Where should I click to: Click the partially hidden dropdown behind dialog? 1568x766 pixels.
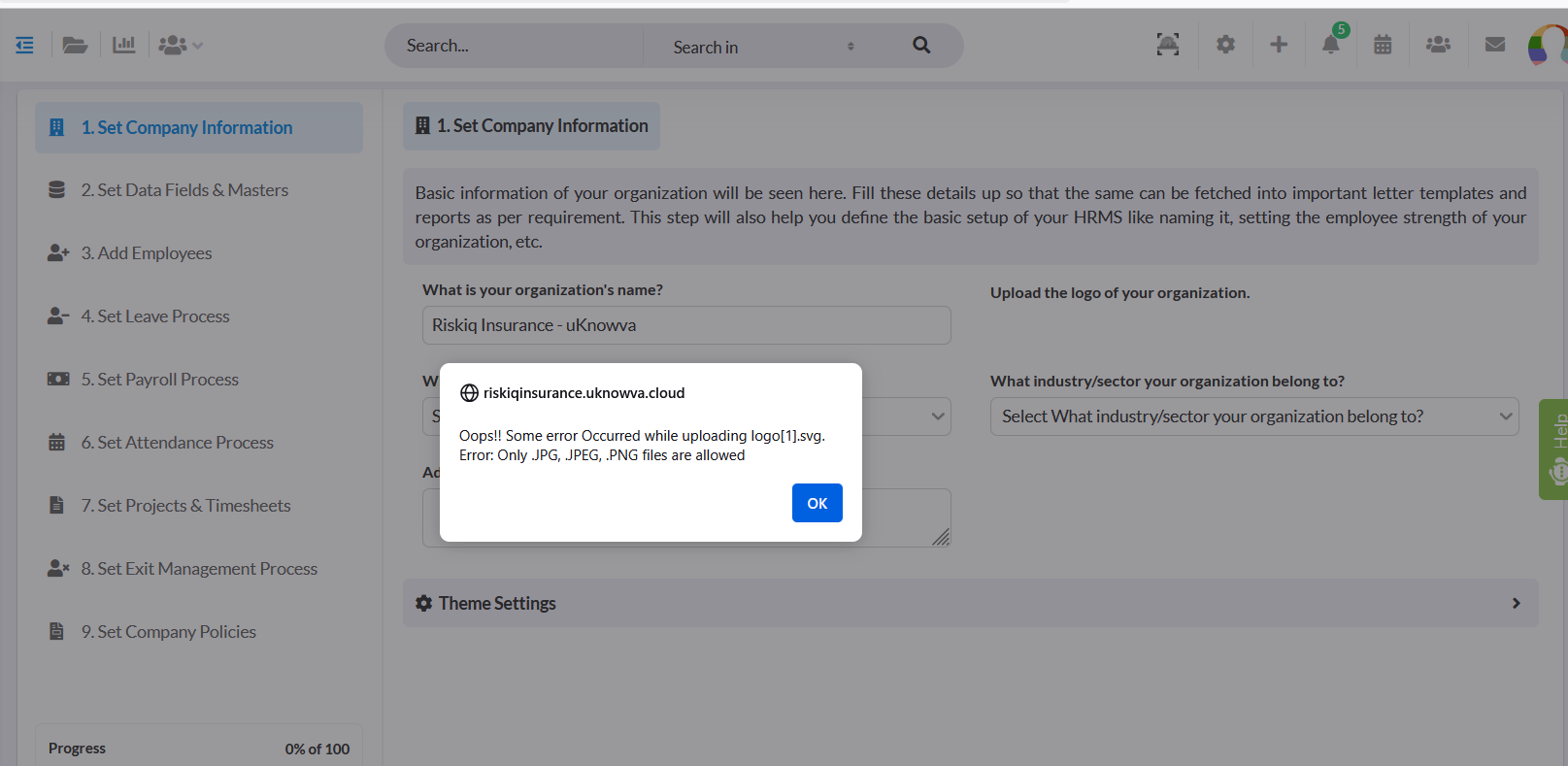point(906,416)
